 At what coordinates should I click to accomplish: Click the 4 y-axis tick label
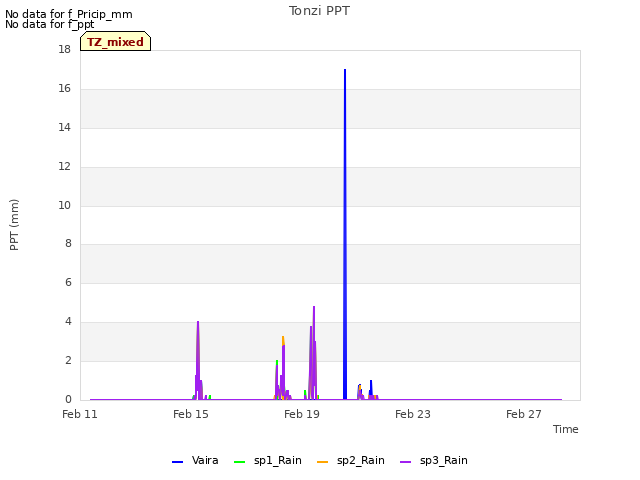[68, 322]
